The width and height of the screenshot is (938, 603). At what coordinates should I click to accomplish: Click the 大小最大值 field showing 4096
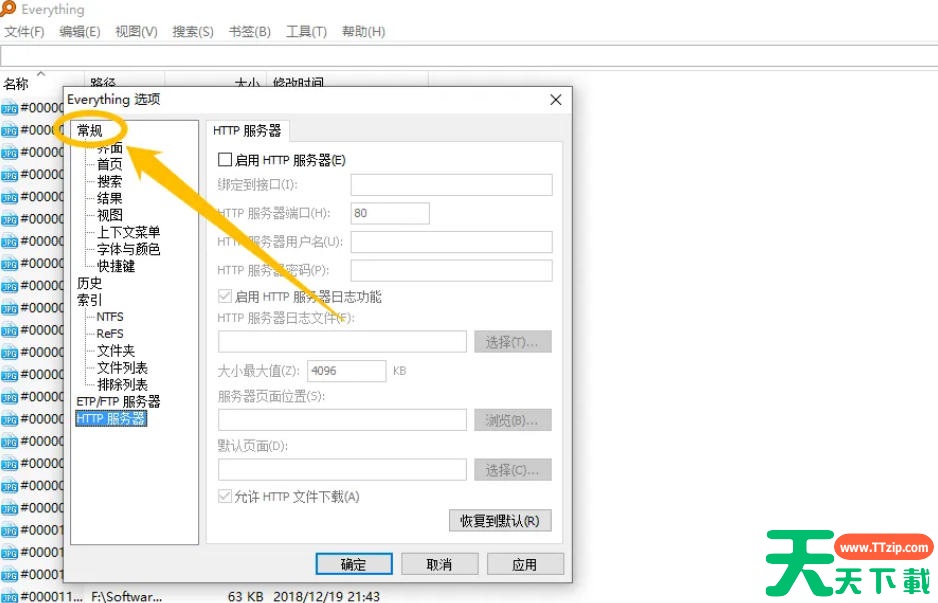point(346,371)
